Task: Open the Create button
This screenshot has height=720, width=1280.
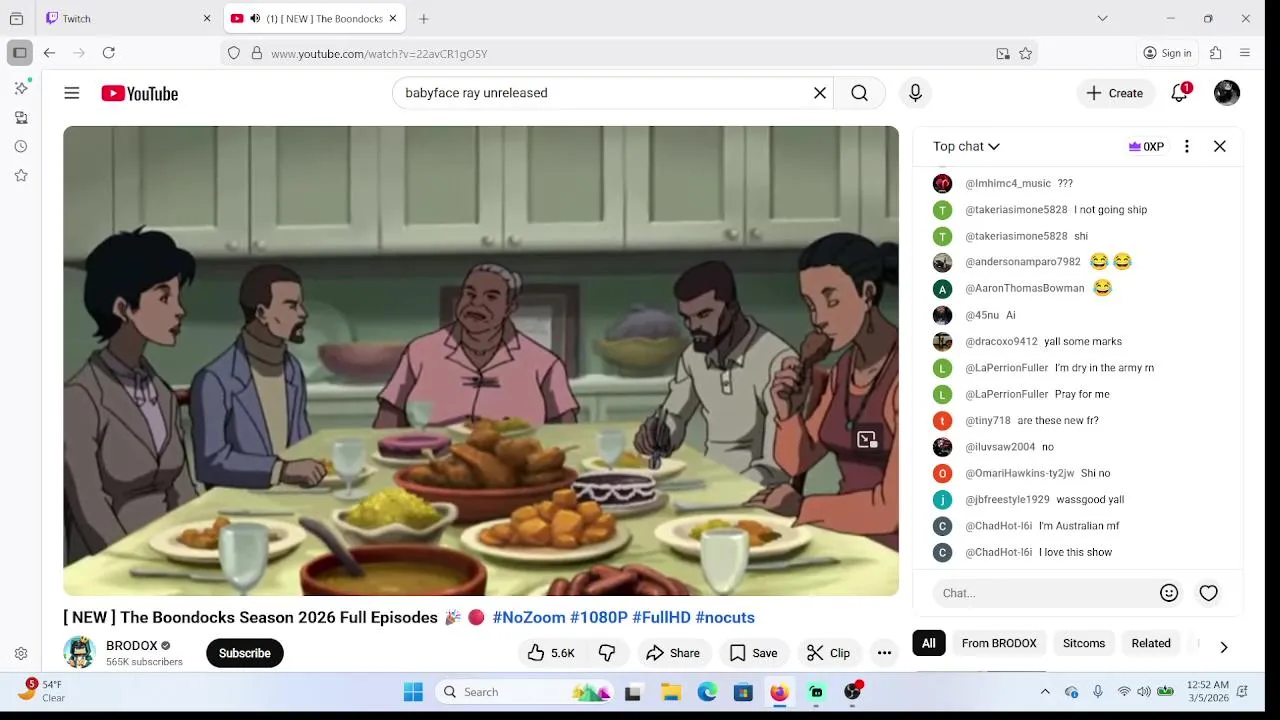Action: 1115,93
